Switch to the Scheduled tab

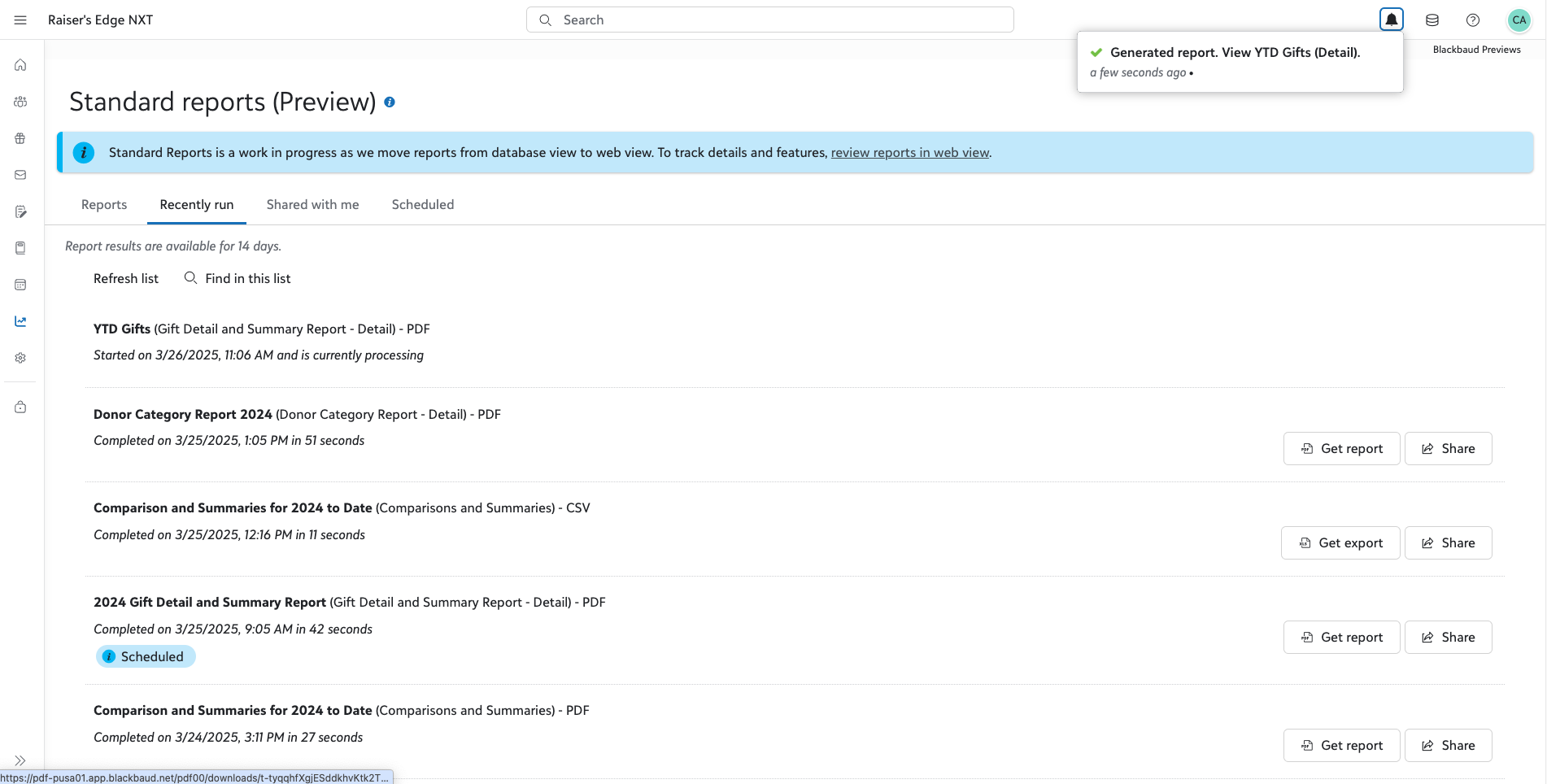point(423,205)
